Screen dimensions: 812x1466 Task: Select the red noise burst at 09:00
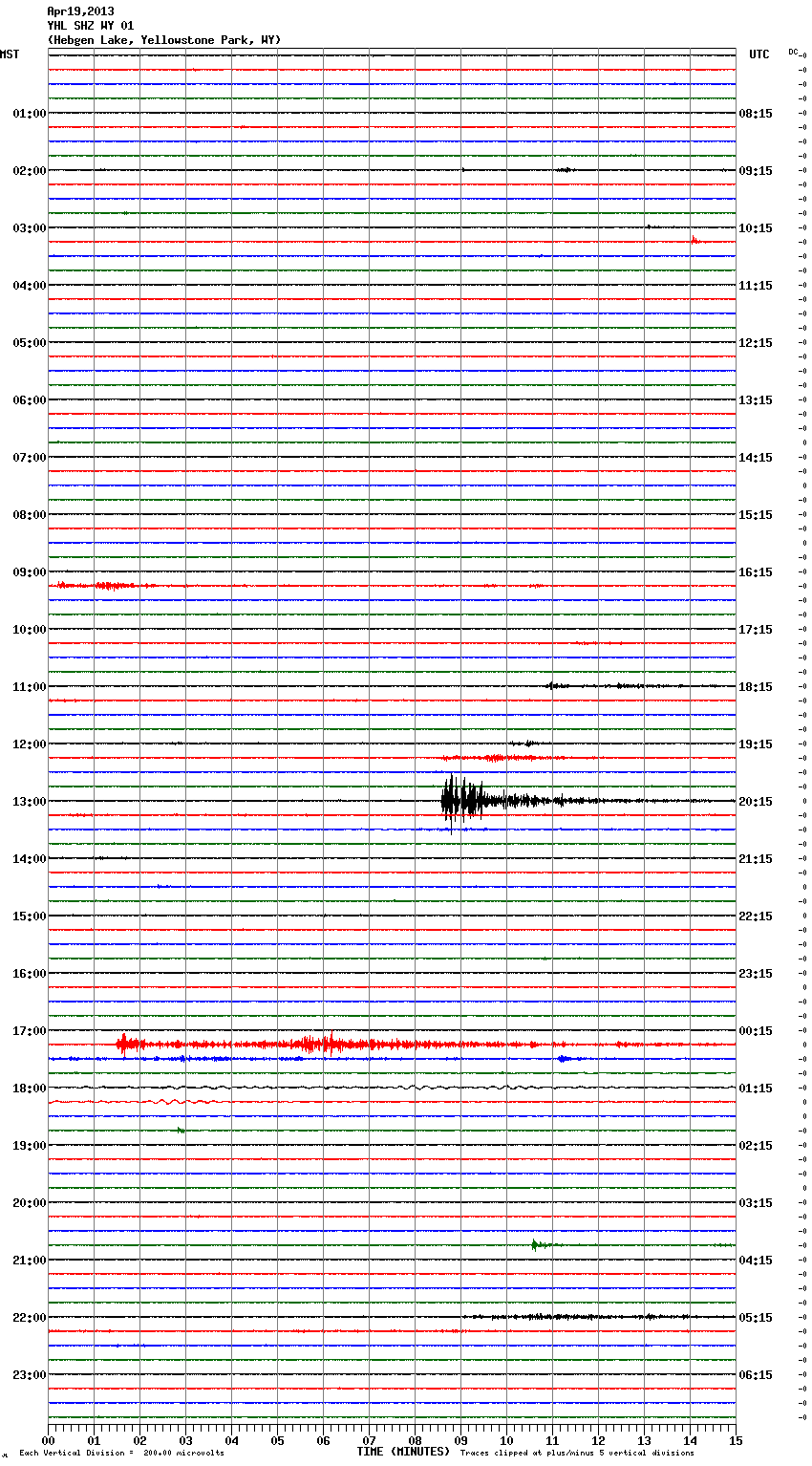(x=105, y=585)
